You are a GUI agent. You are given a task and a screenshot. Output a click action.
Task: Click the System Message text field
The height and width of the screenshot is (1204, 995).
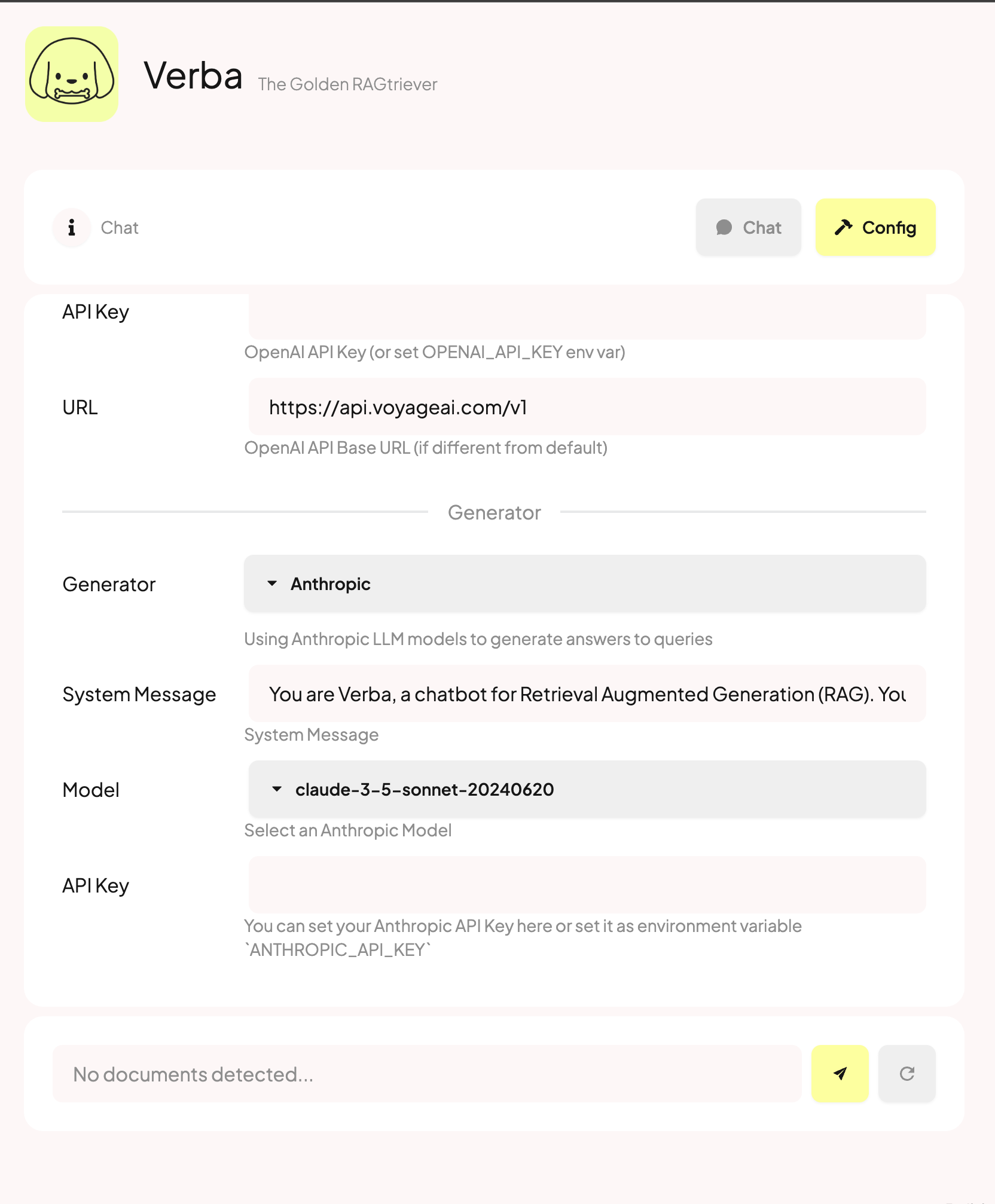[x=587, y=693]
